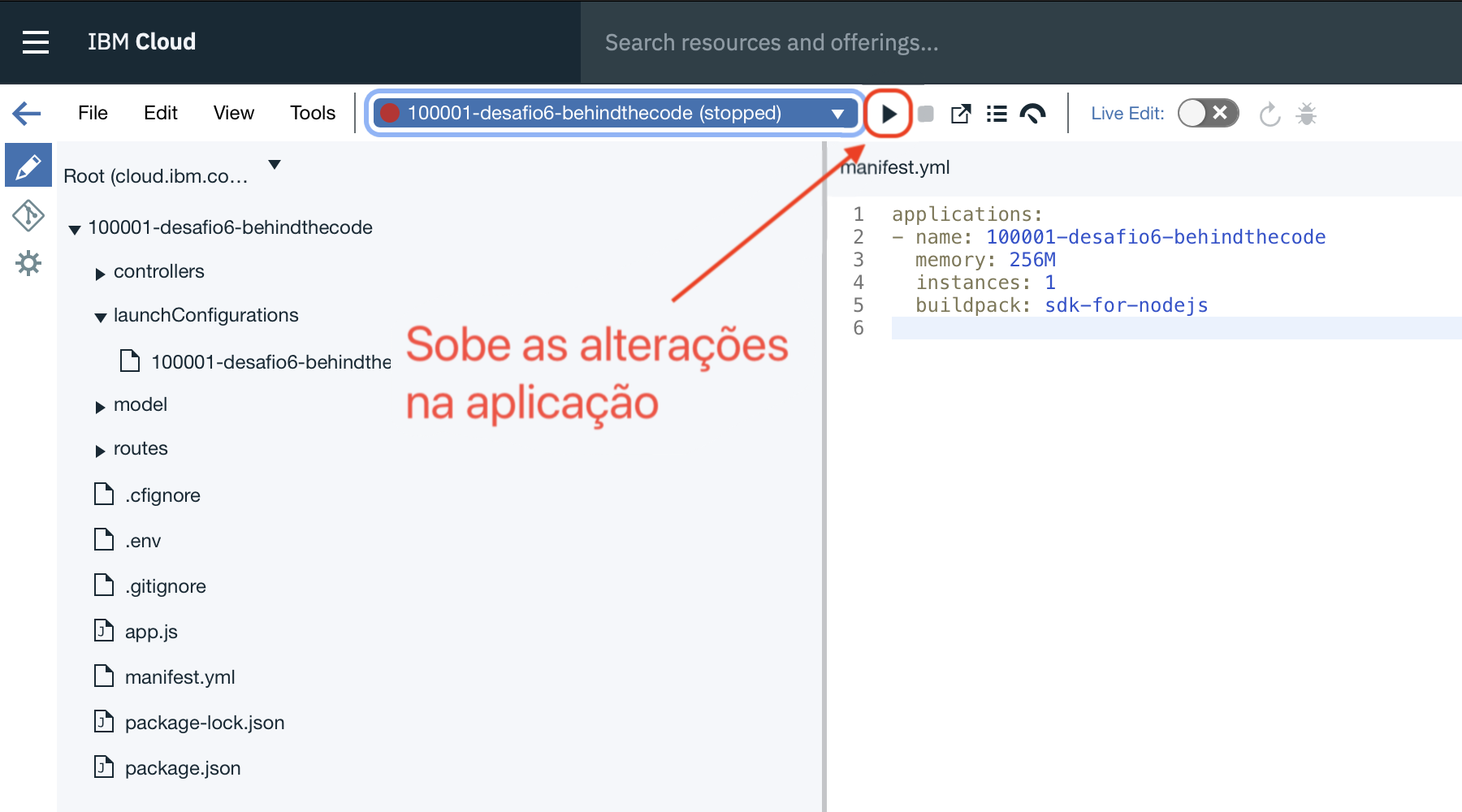Open the Edit menu

161,113
